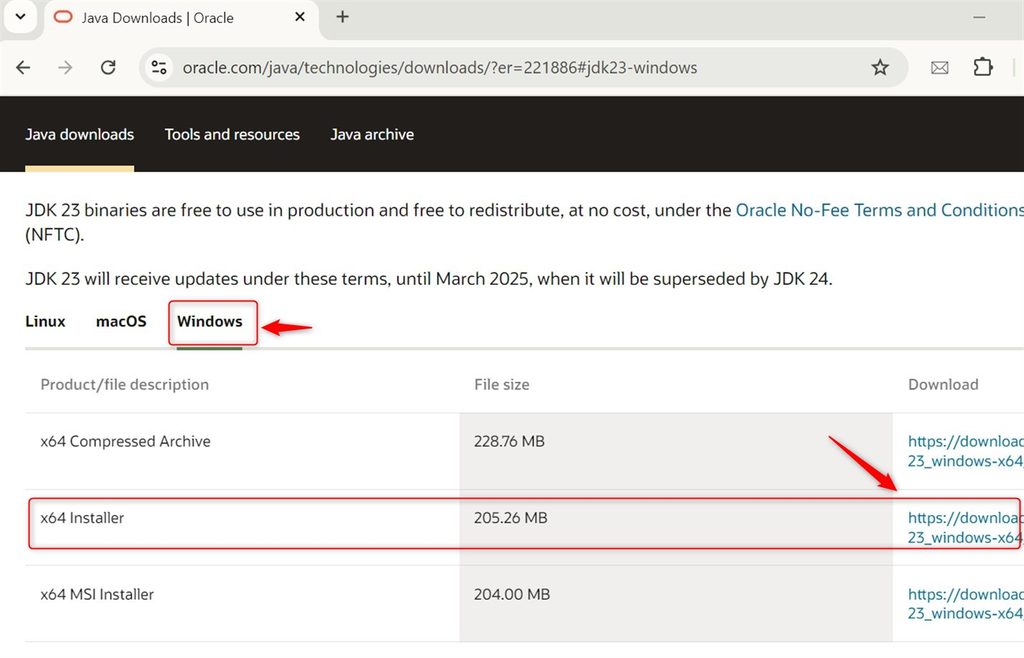Click the 'x64 Installer' description text
This screenshot has width=1024, height=658.
(82, 518)
